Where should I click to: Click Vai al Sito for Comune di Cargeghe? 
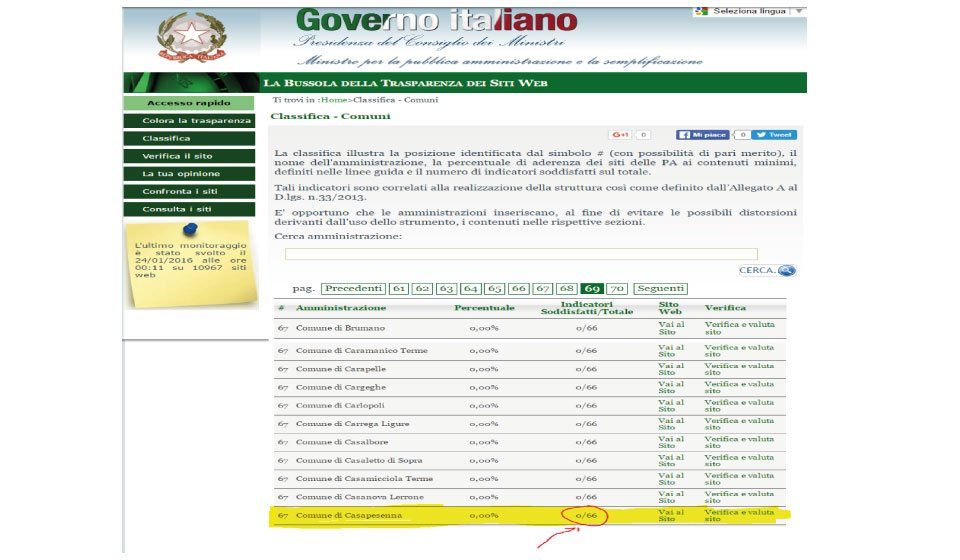671,387
